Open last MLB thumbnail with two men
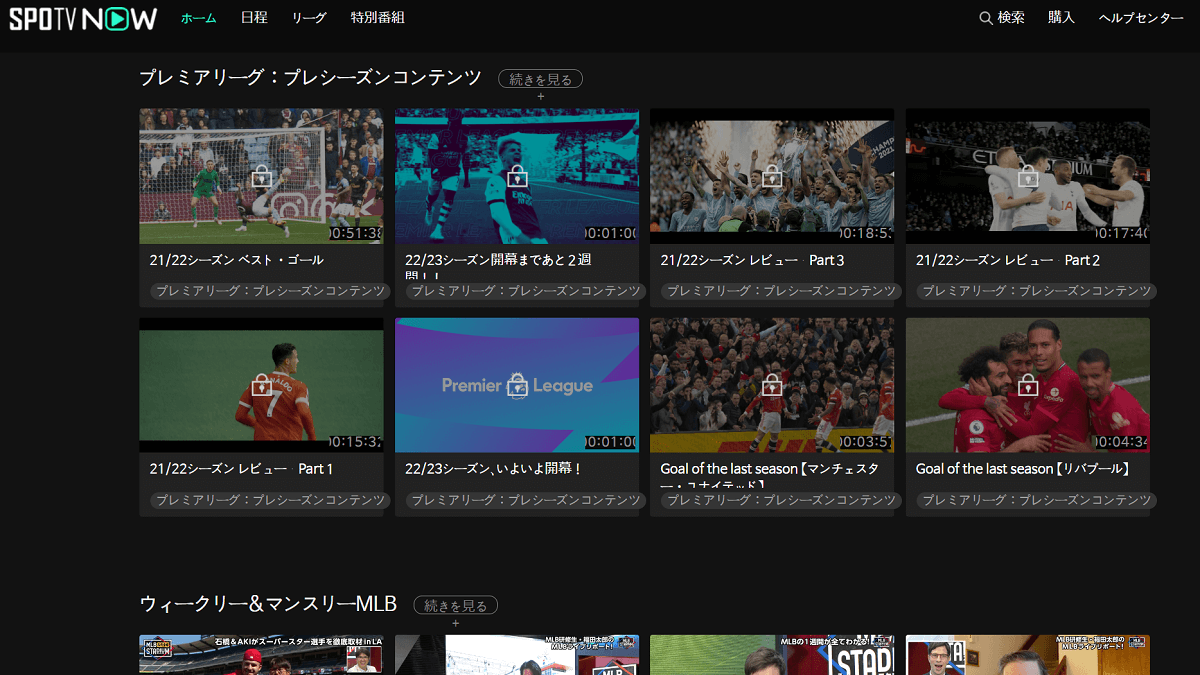This screenshot has width=1200, height=675. point(1028,655)
